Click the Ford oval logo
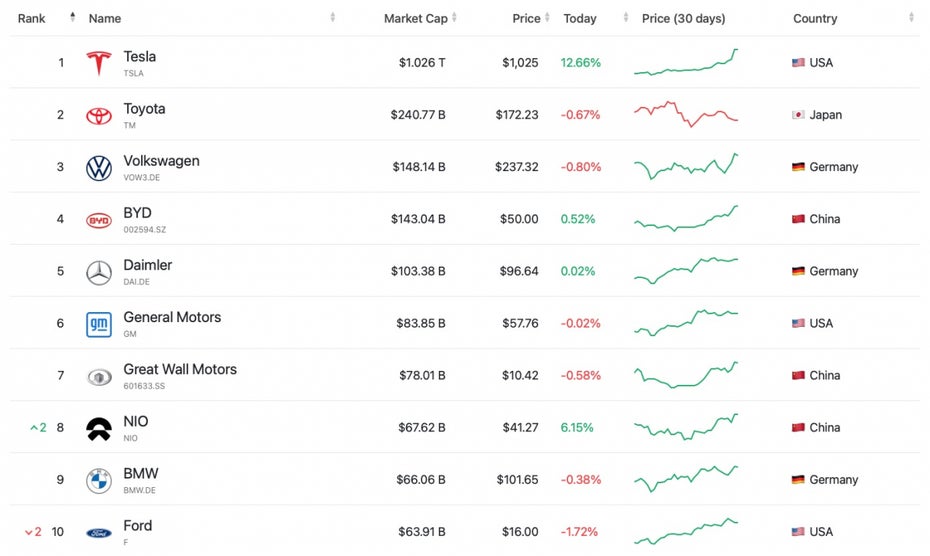Image resolution: width=930 pixels, height=556 pixels. (98, 533)
